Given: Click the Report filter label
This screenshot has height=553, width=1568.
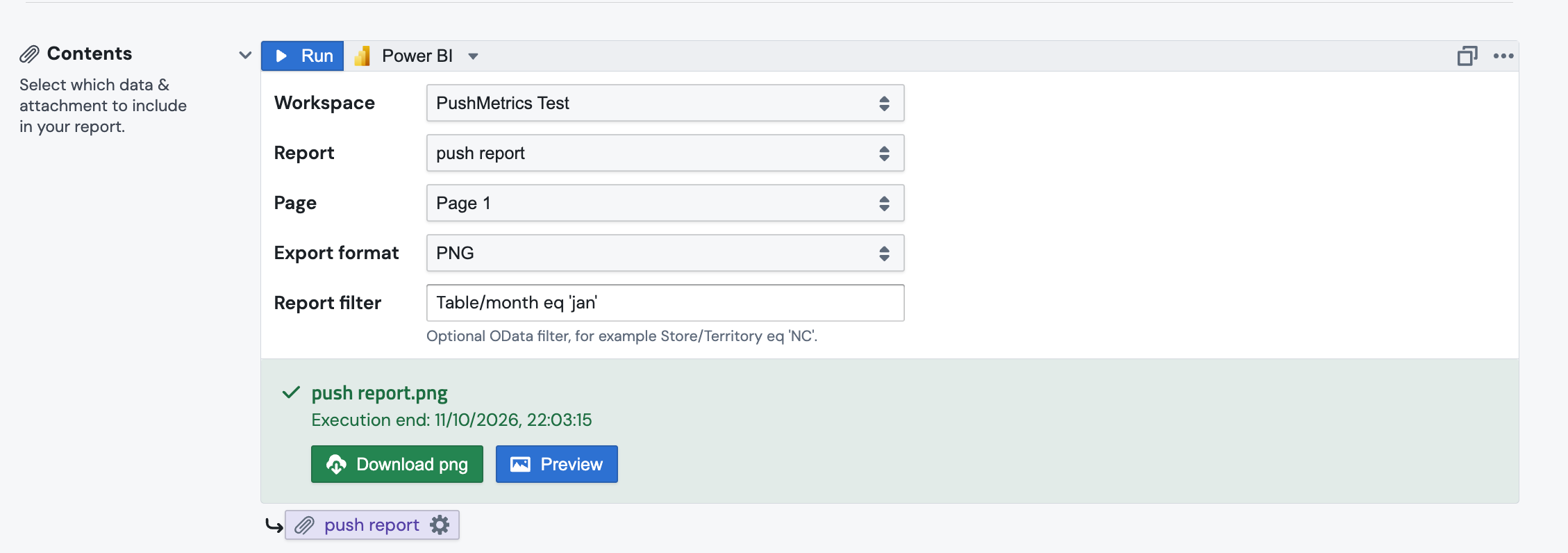Looking at the screenshot, I should tap(328, 303).
